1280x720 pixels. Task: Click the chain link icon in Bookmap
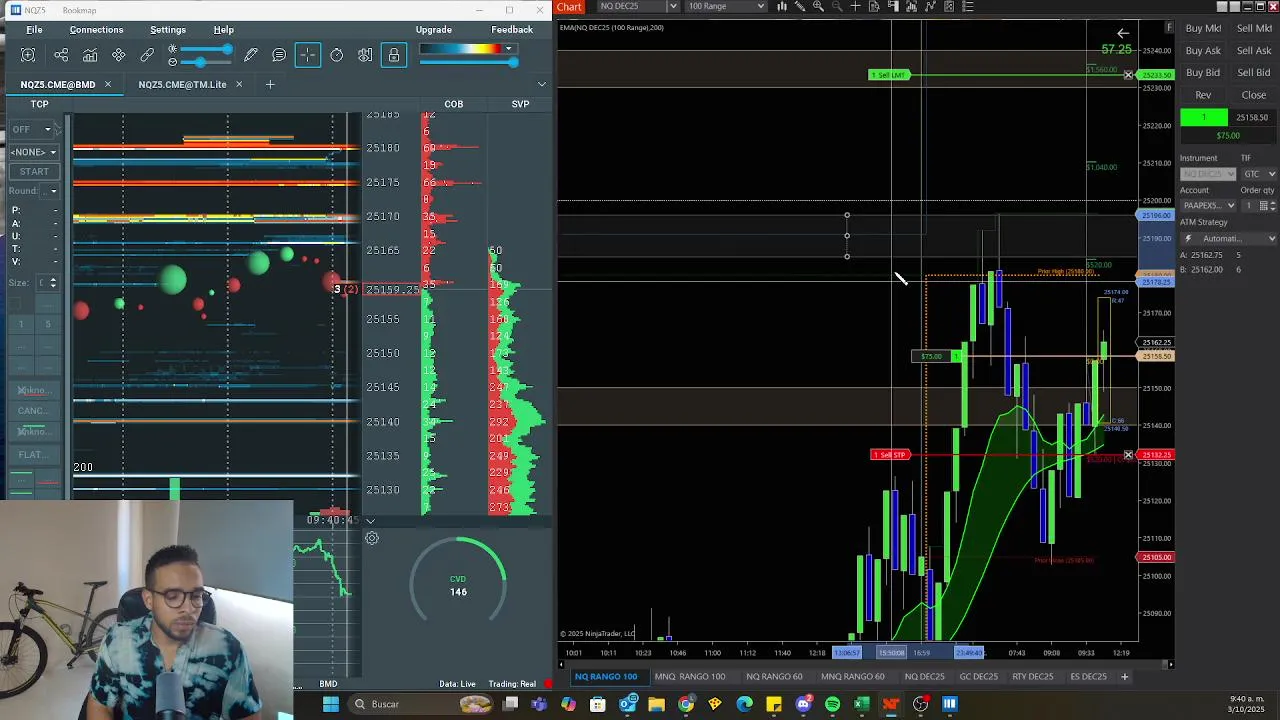click(147, 55)
